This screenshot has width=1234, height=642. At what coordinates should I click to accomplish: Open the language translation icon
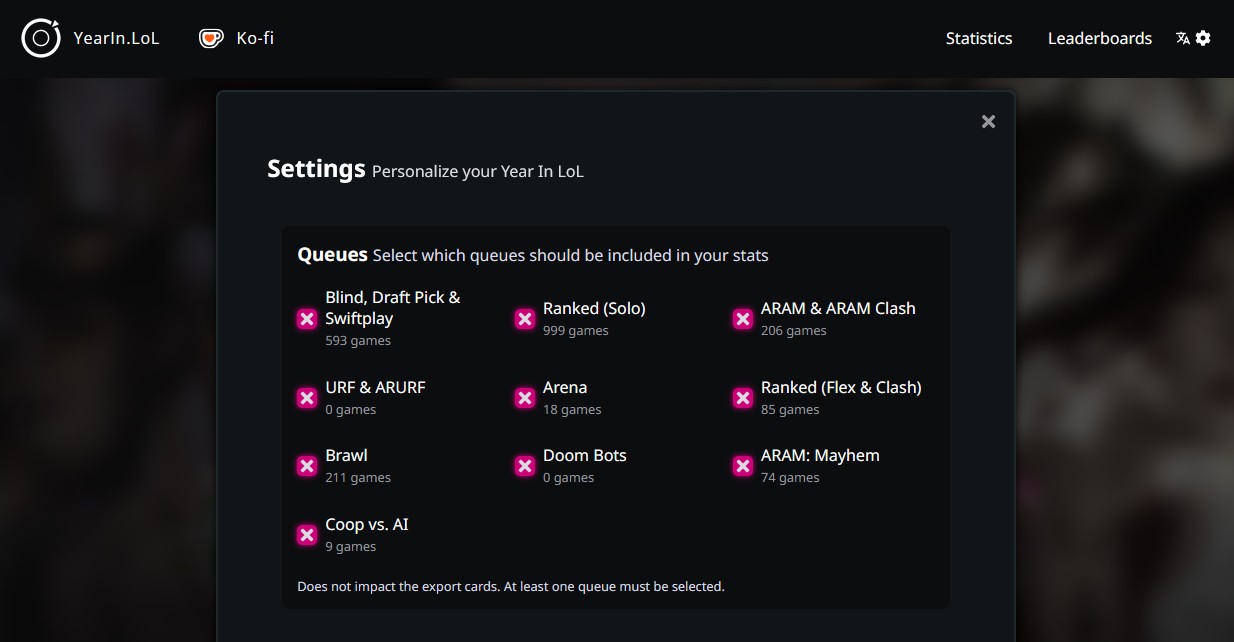point(1183,38)
